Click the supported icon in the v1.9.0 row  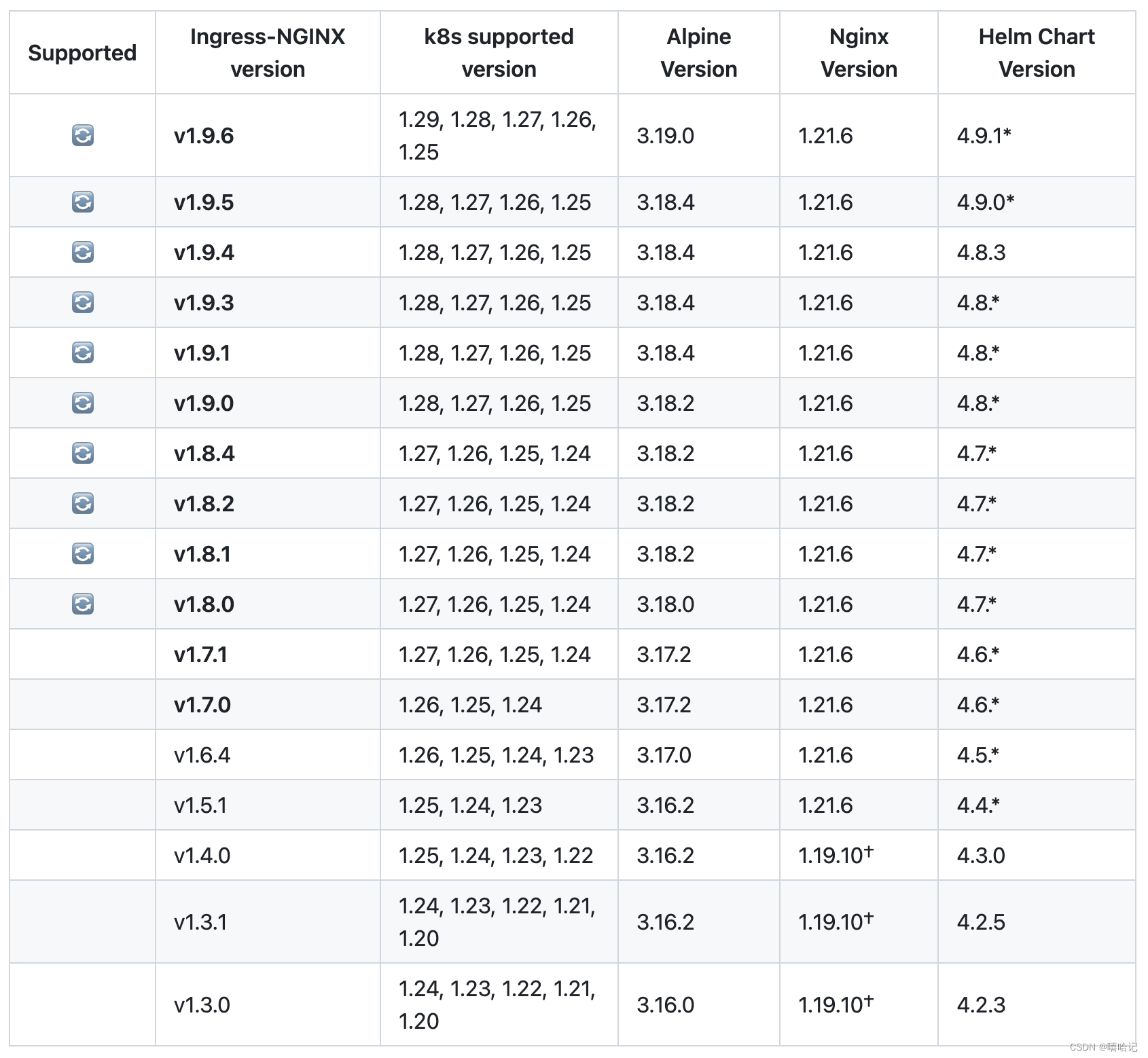click(83, 403)
